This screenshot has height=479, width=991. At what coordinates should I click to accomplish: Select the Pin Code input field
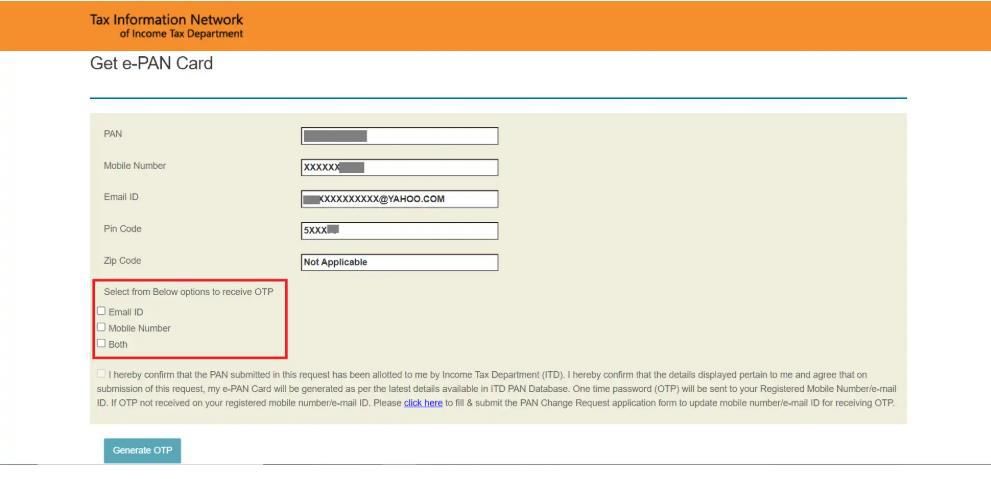click(x=399, y=231)
